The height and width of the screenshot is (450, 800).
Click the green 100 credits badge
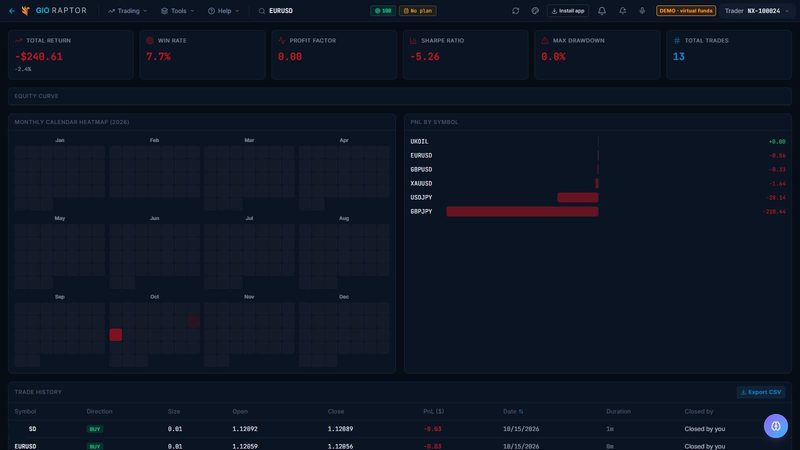click(383, 11)
